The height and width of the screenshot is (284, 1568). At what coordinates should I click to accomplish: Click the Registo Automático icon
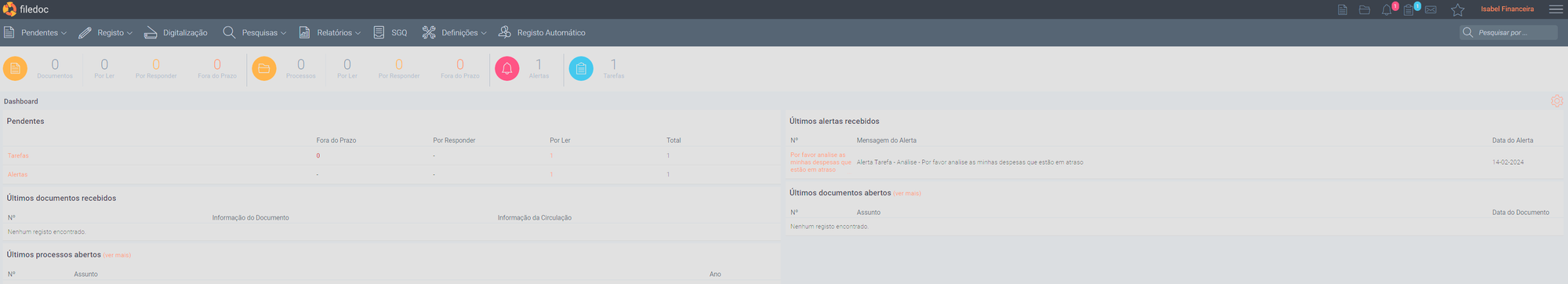pyautogui.click(x=505, y=32)
